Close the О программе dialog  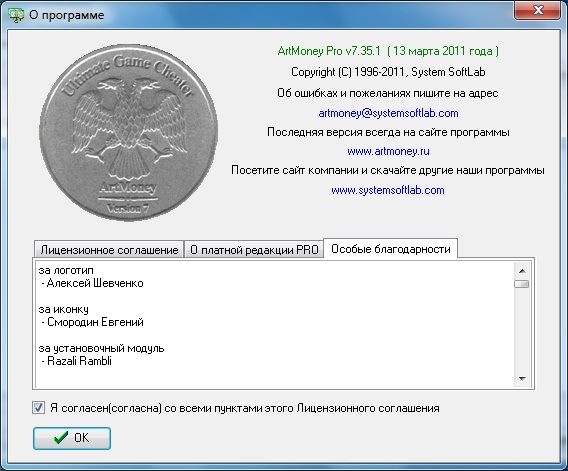(x=538, y=10)
